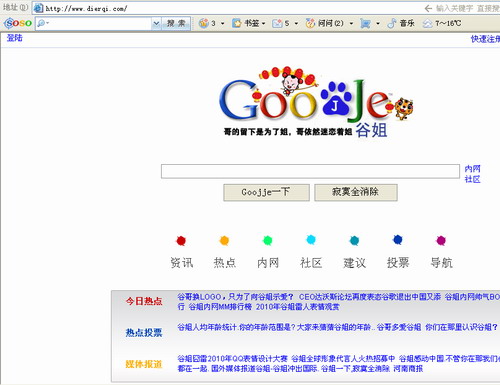The height and width of the screenshot is (385, 500).
Task: Expand the Soso search box dropdown arrow
Action: [x=156, y=23]
